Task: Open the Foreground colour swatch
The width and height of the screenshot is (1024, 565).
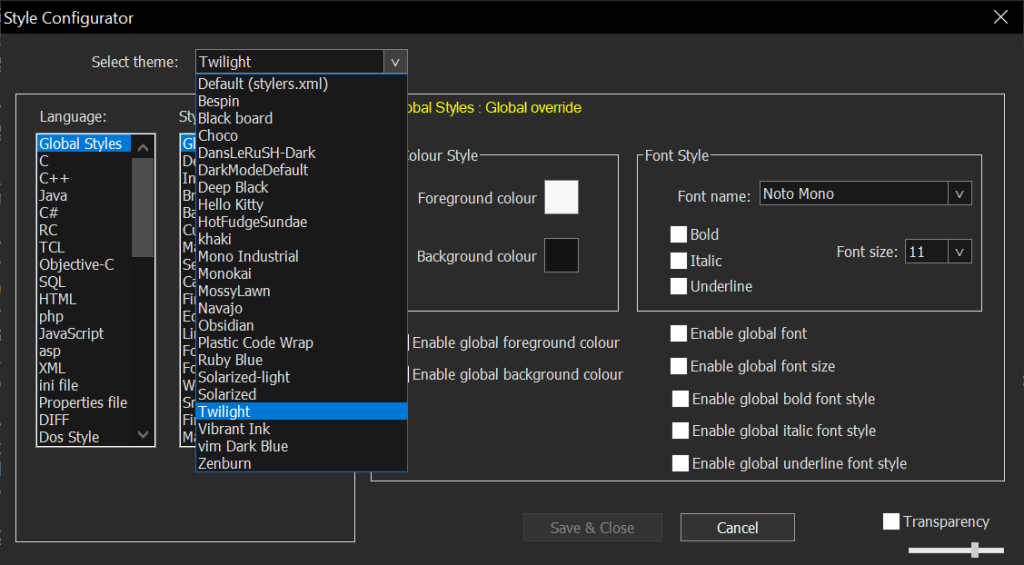Action: coord(561,197)
